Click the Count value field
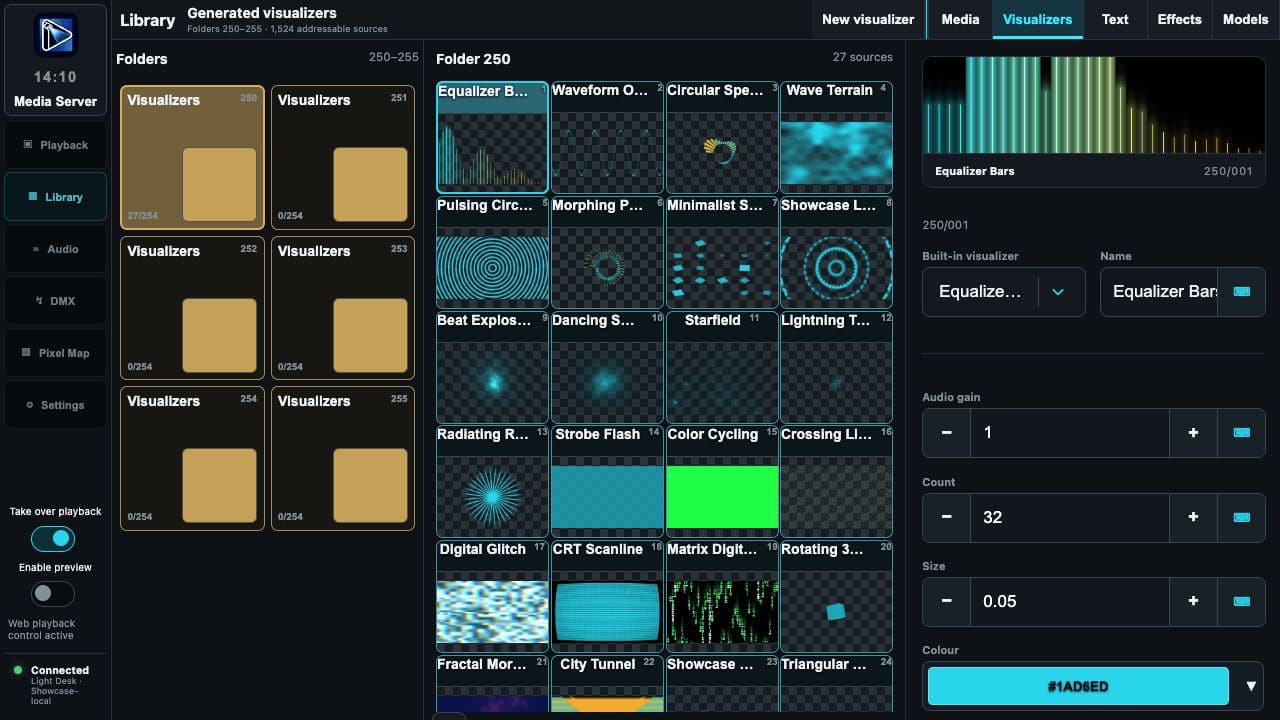Viewport: 1280px width, 720px height. point(1070,517)
